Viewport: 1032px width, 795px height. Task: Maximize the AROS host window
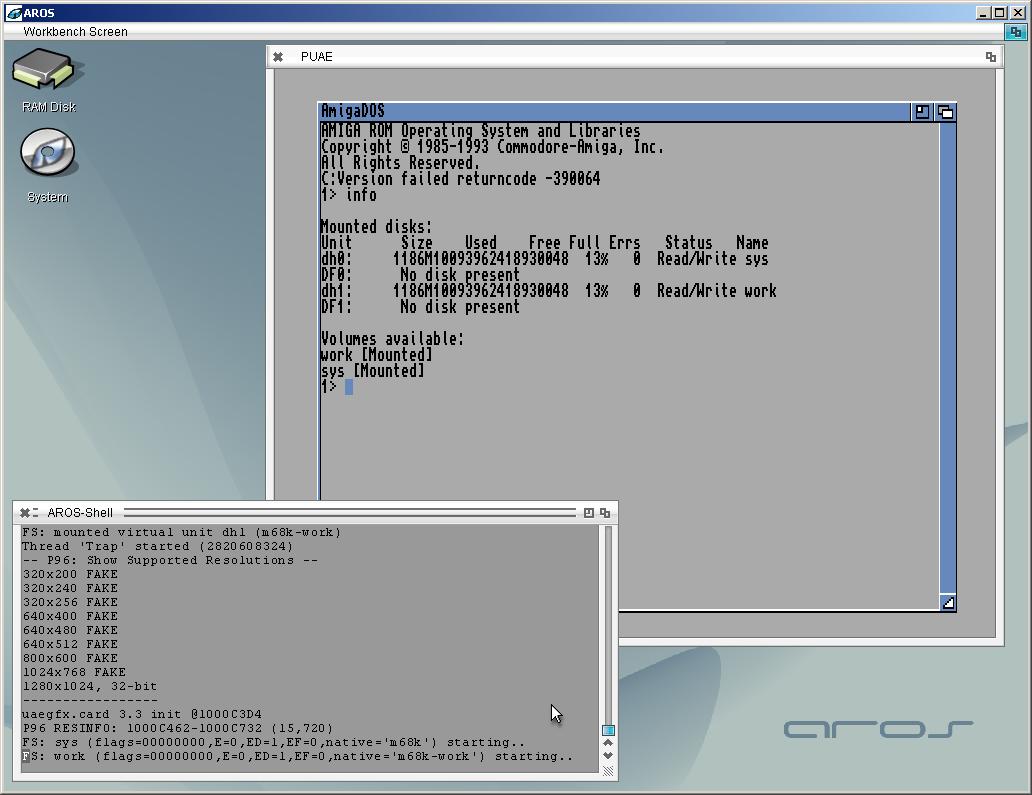[1000, 13]
